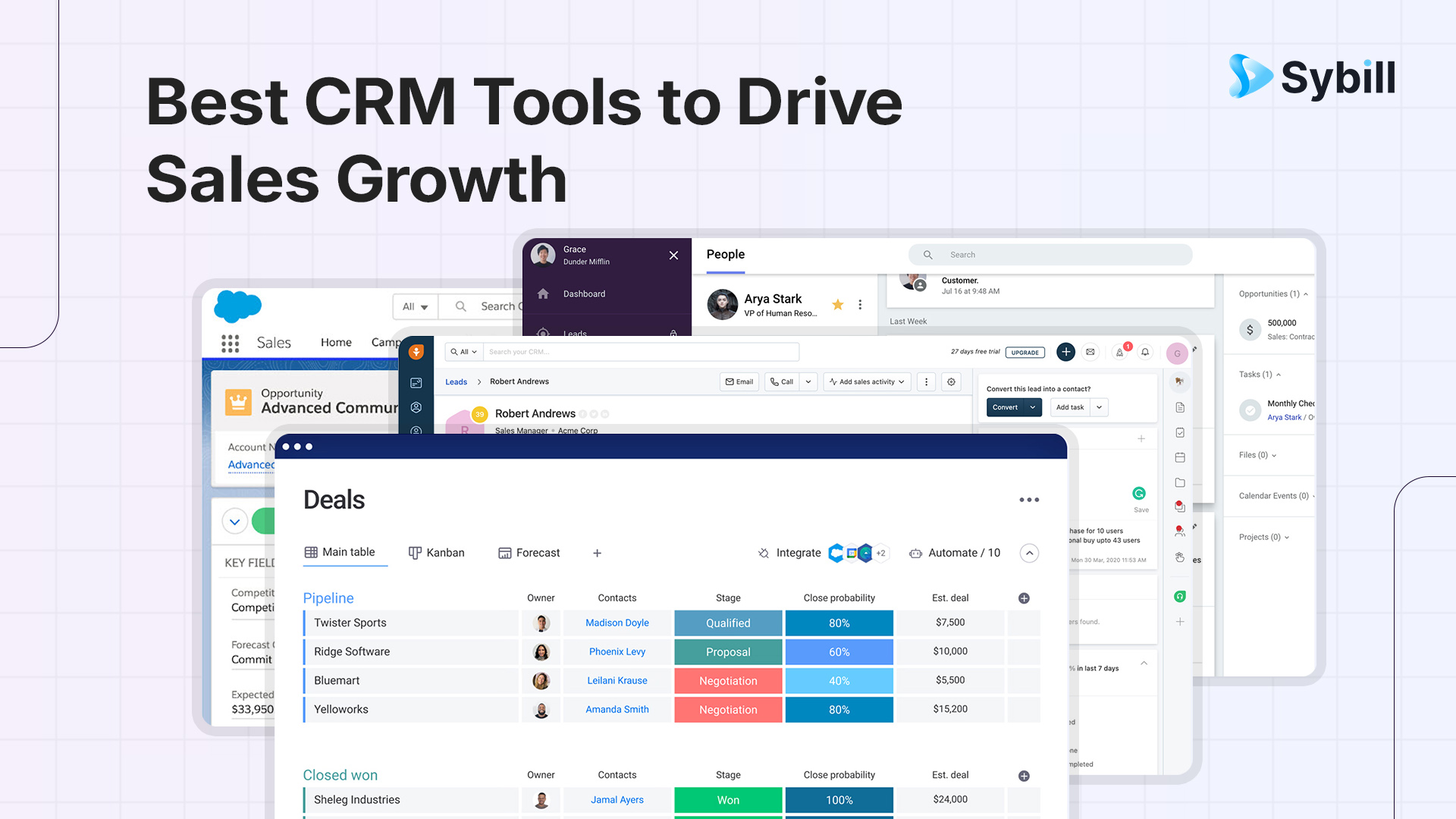Open the People tab
This screenshot has height=819, width=1456.
[726, 255]
